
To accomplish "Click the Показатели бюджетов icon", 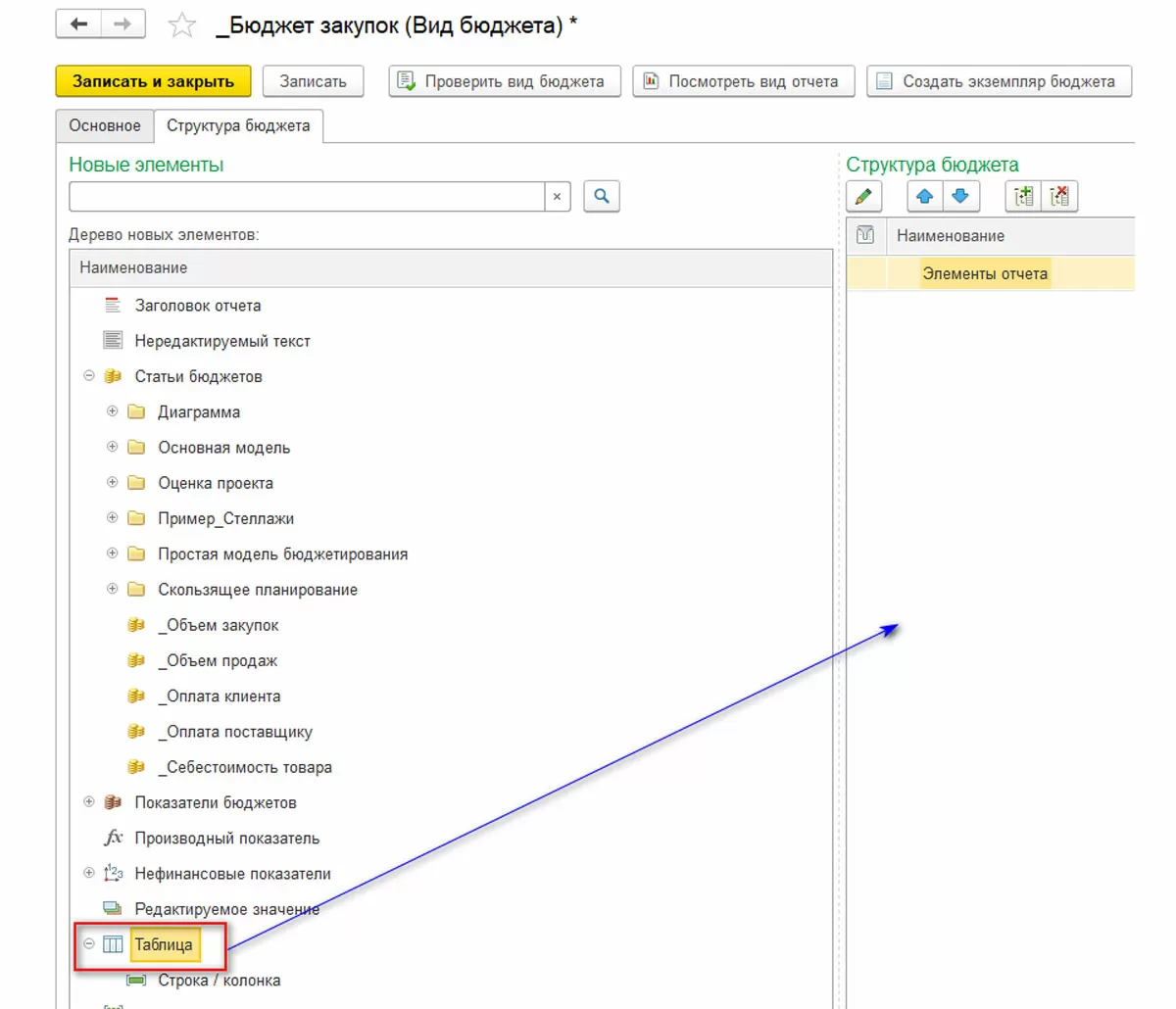I will pyautogui.click(x=113, y=802).
